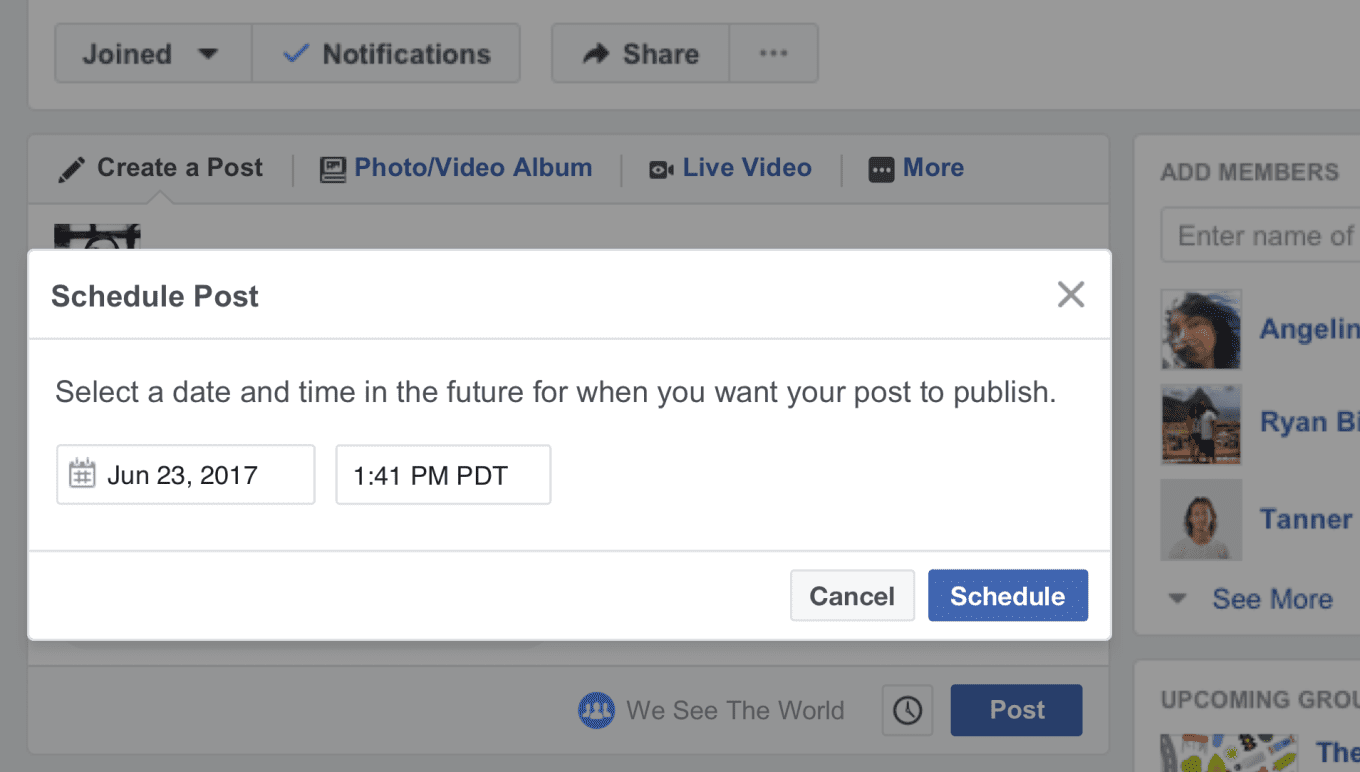Click Cancel in the Schedule Post dialog
Image resolution: width=1360 pixels, height=772 pixels.
(852, 595)
